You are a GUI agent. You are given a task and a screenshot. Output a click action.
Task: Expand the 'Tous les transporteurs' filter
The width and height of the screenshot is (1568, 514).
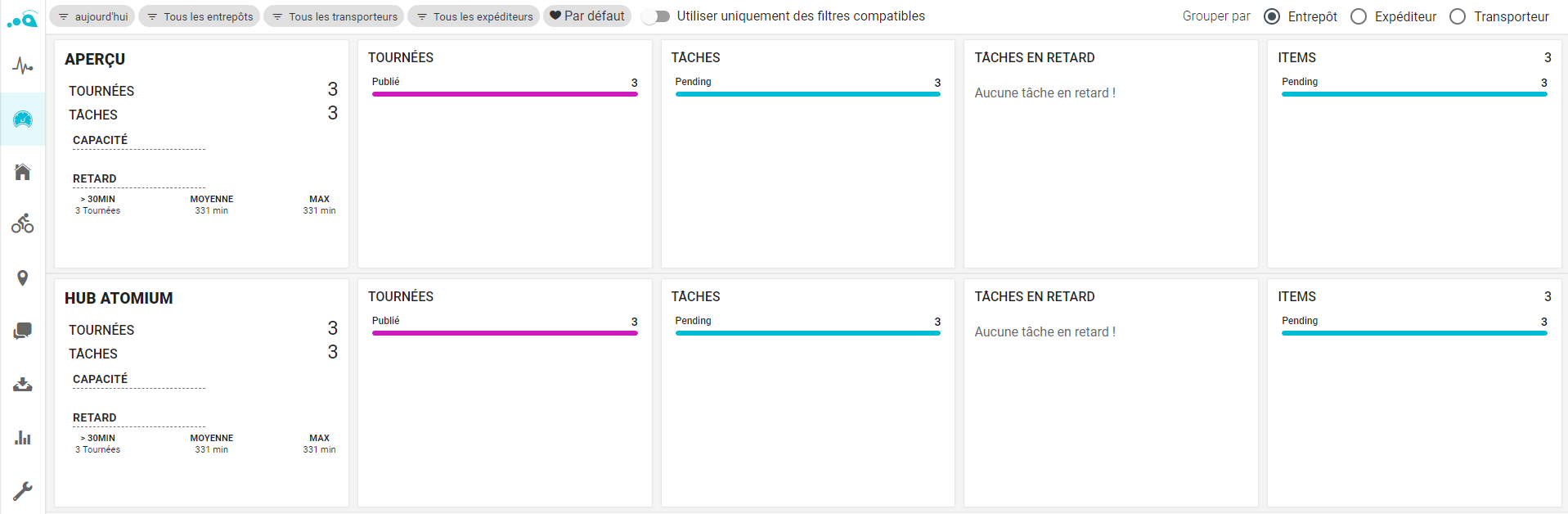click(334, 16)
